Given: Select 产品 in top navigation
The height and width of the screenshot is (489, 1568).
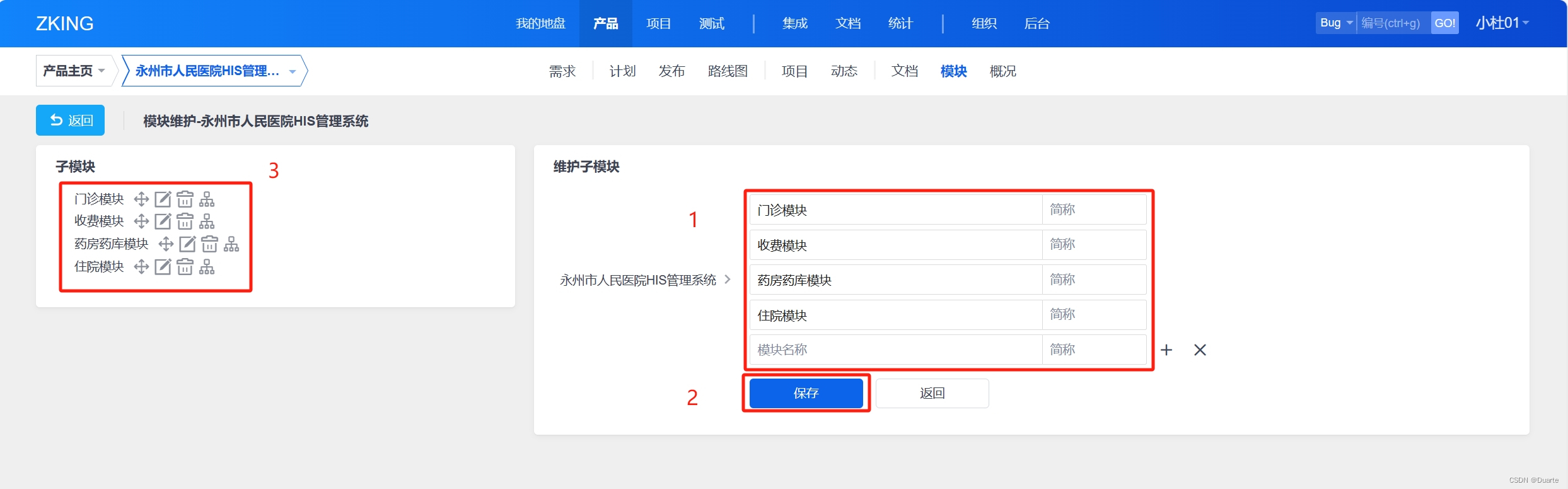Looking at the screenshot, I should pos(605,23).
